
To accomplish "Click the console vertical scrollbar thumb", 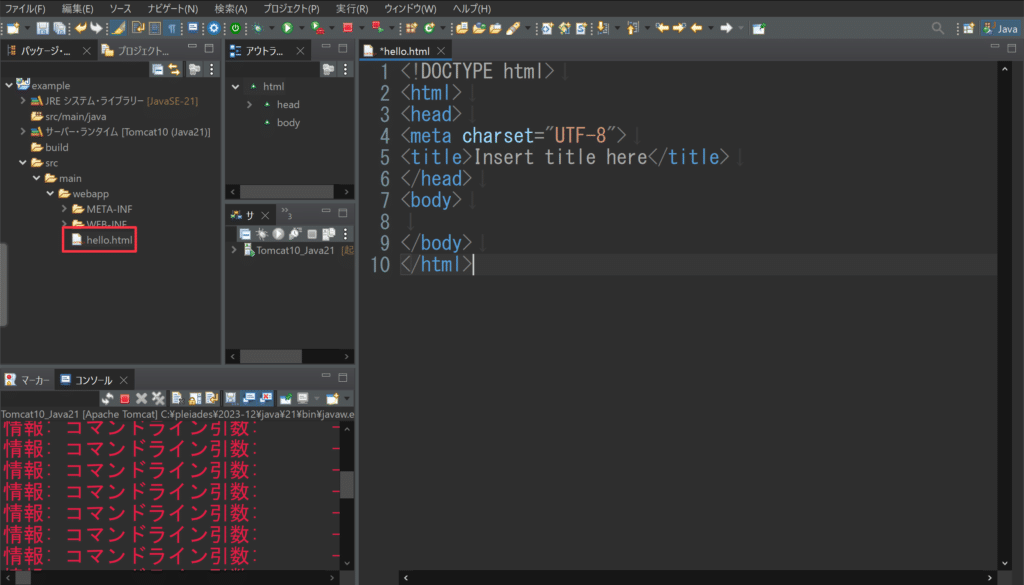I will click(347, 484).
